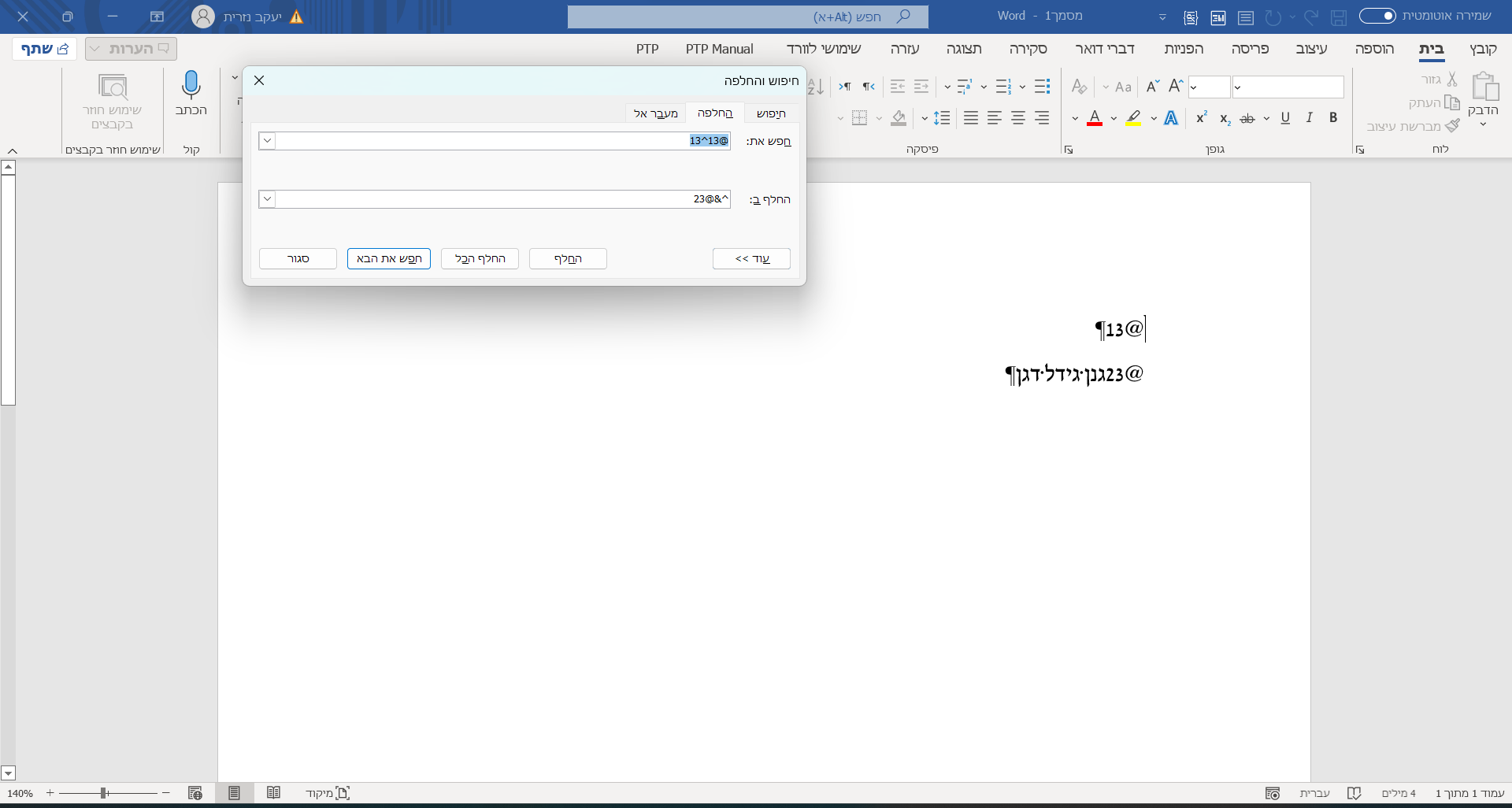This screenshot has width=1512, height=808.
Task: Open Text Effects (blue A) icon
Action: [1171, 118]
